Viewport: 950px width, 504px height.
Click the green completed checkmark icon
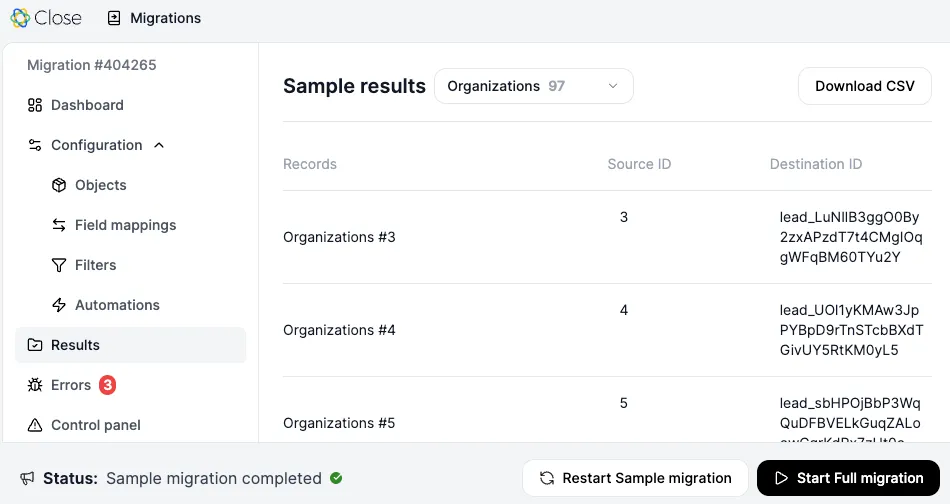pyautogui.click(x=336, y=478)
